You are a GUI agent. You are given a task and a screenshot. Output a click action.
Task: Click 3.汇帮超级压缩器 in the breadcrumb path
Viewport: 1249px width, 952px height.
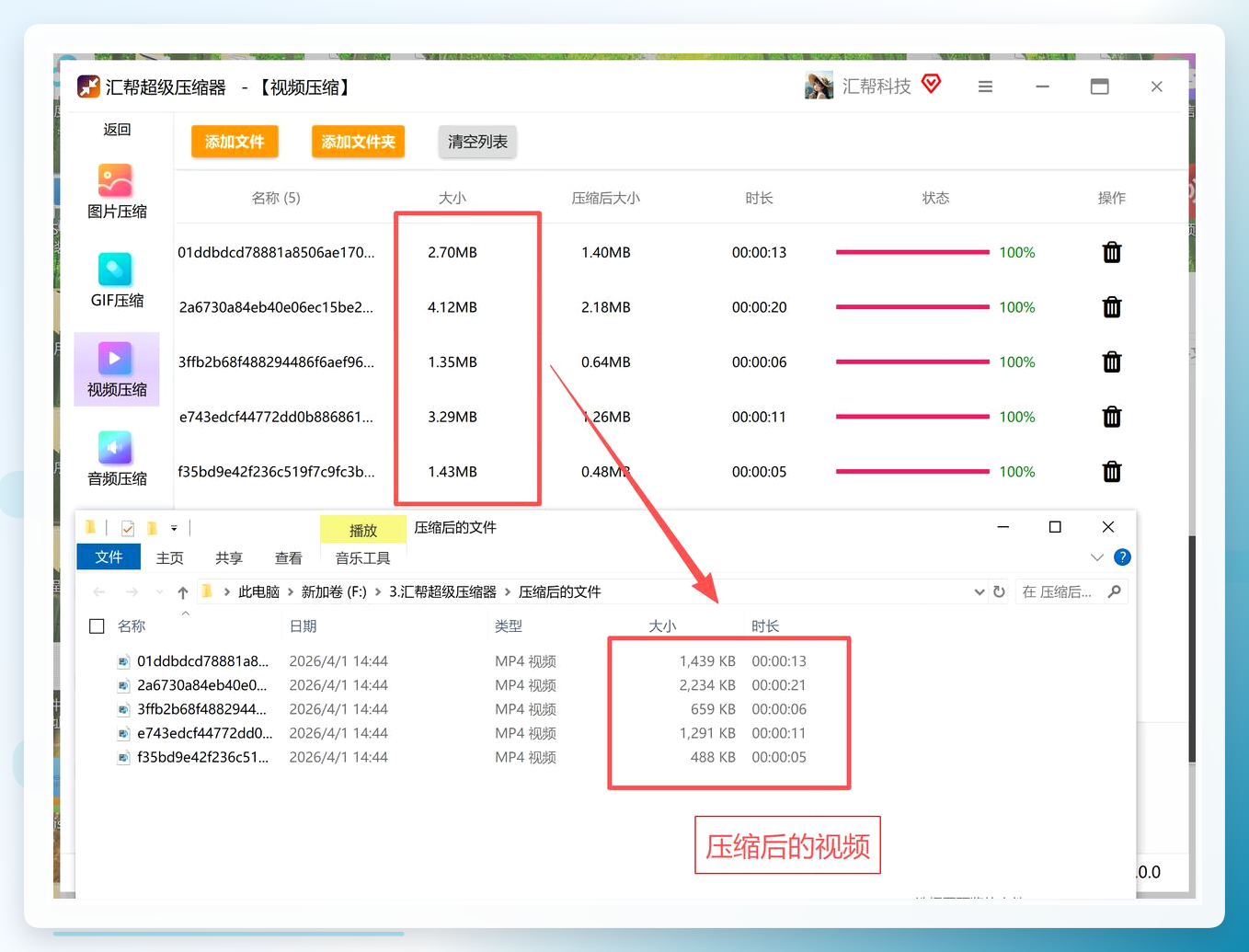pos(442,592)
